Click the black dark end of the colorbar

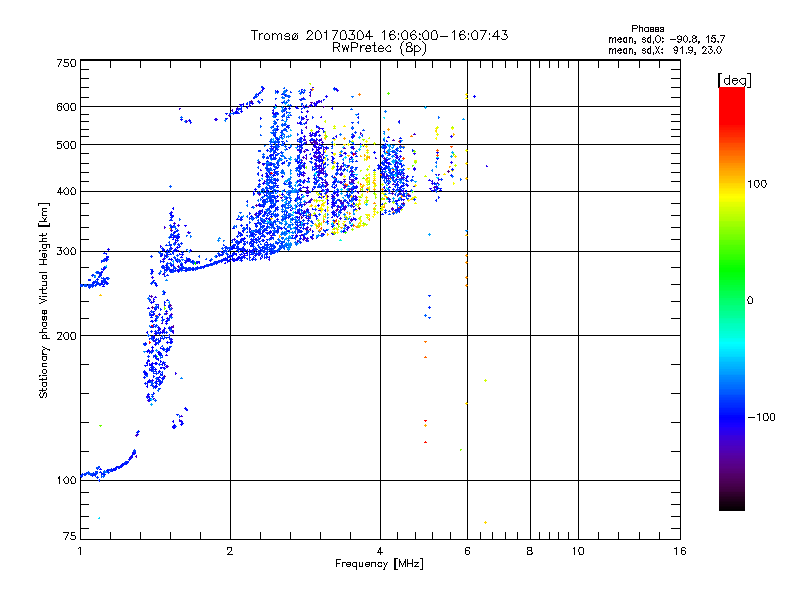point(732,500)
